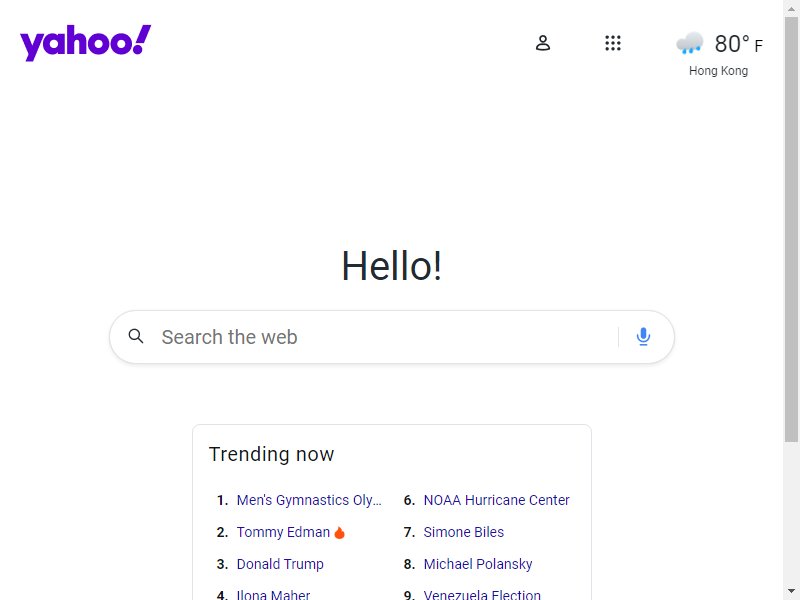The image size is (800, 600).
Task: Open the apps grid menu icon
Action: pos(613,43)
